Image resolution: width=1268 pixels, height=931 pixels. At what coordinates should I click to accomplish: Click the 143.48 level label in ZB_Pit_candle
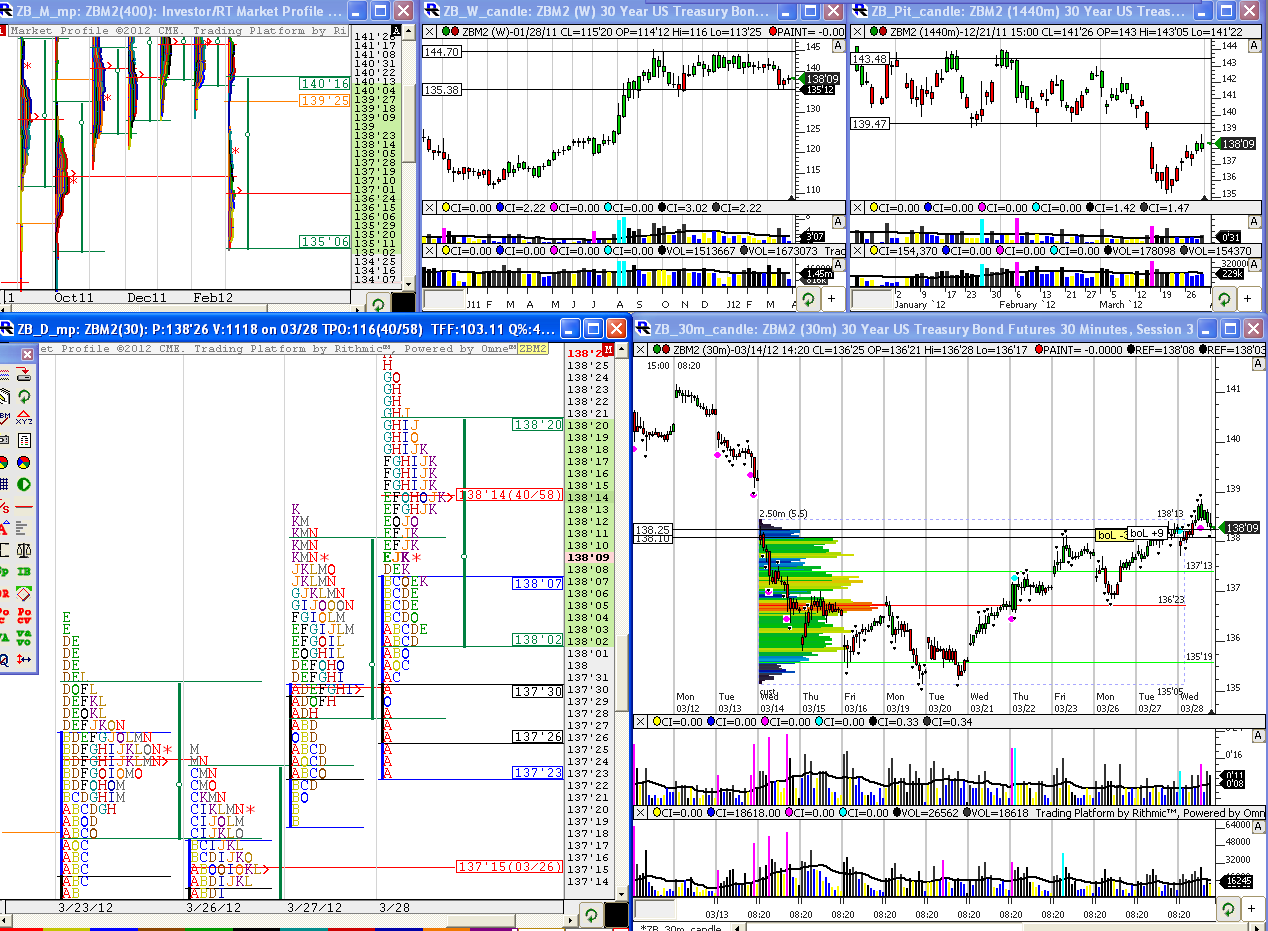coord(870,59)
